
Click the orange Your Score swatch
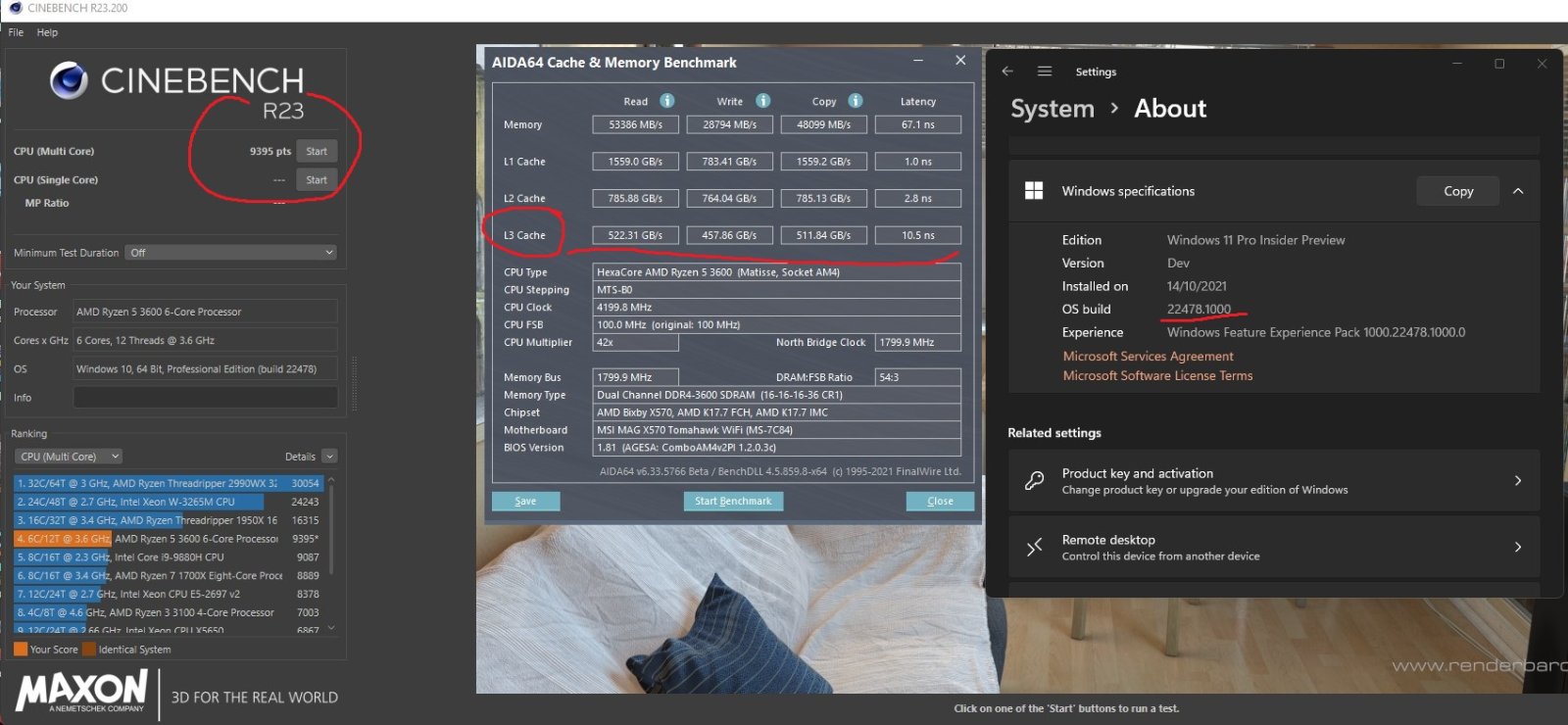pos(21,650)
